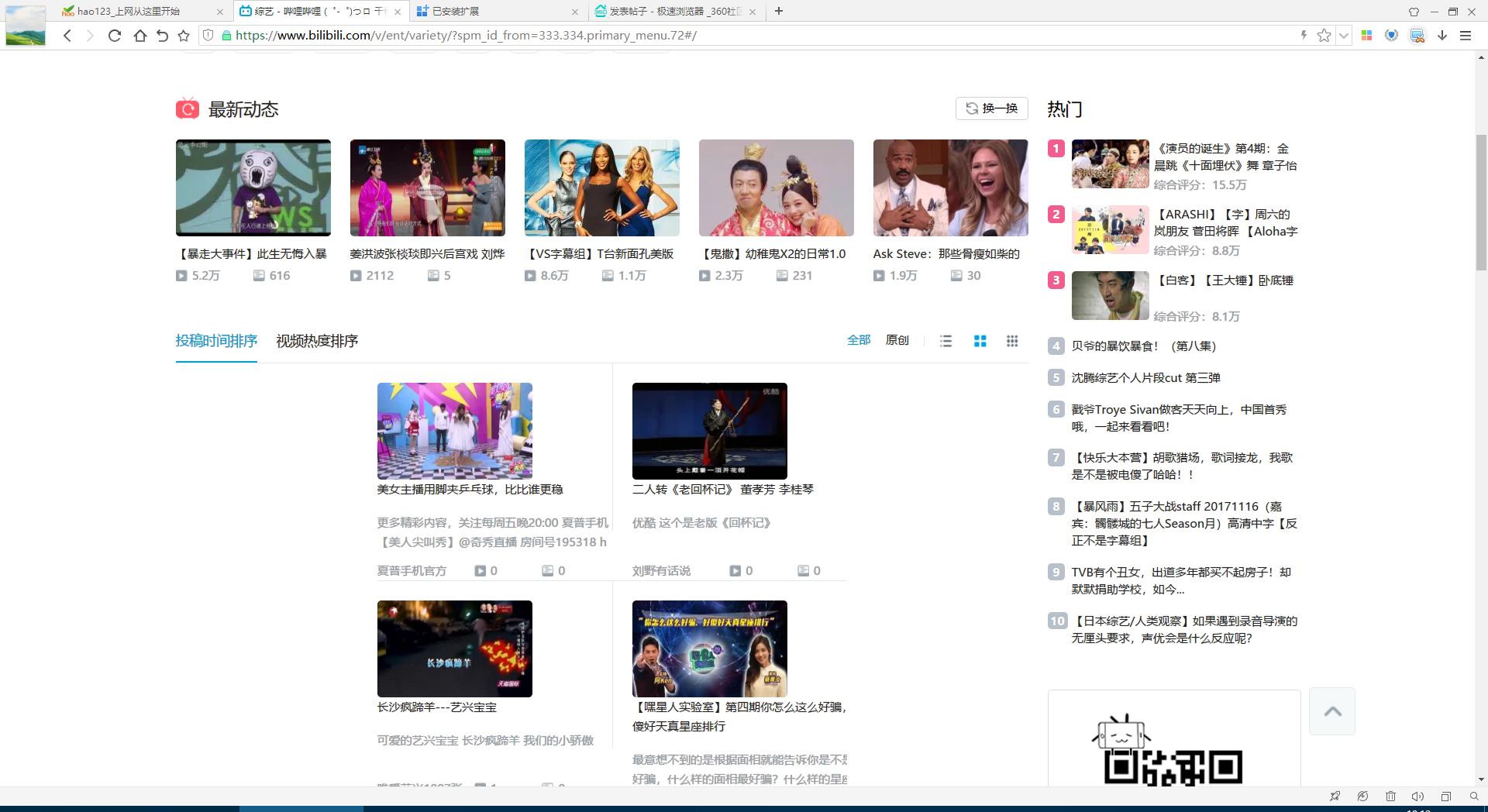The image size is (1488, 812).
Task: Open hot item 快乐大本营 胡歌猎场
Action: point(1182,466)
